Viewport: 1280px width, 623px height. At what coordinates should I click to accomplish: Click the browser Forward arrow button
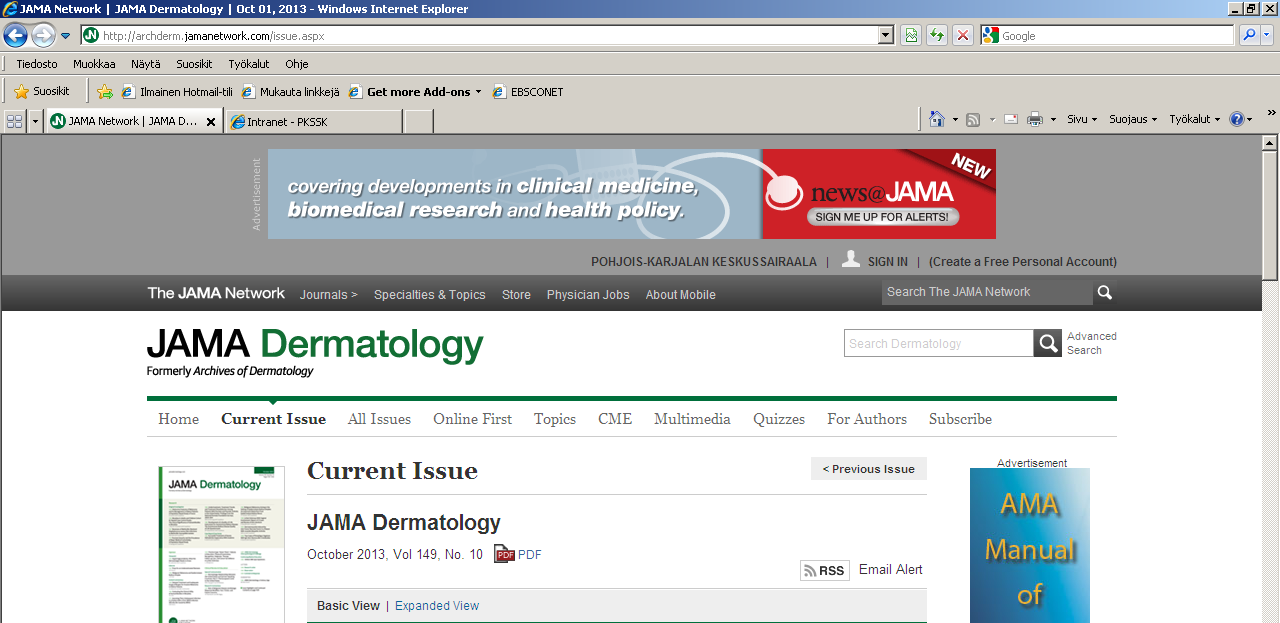click(x=43, y=36)
